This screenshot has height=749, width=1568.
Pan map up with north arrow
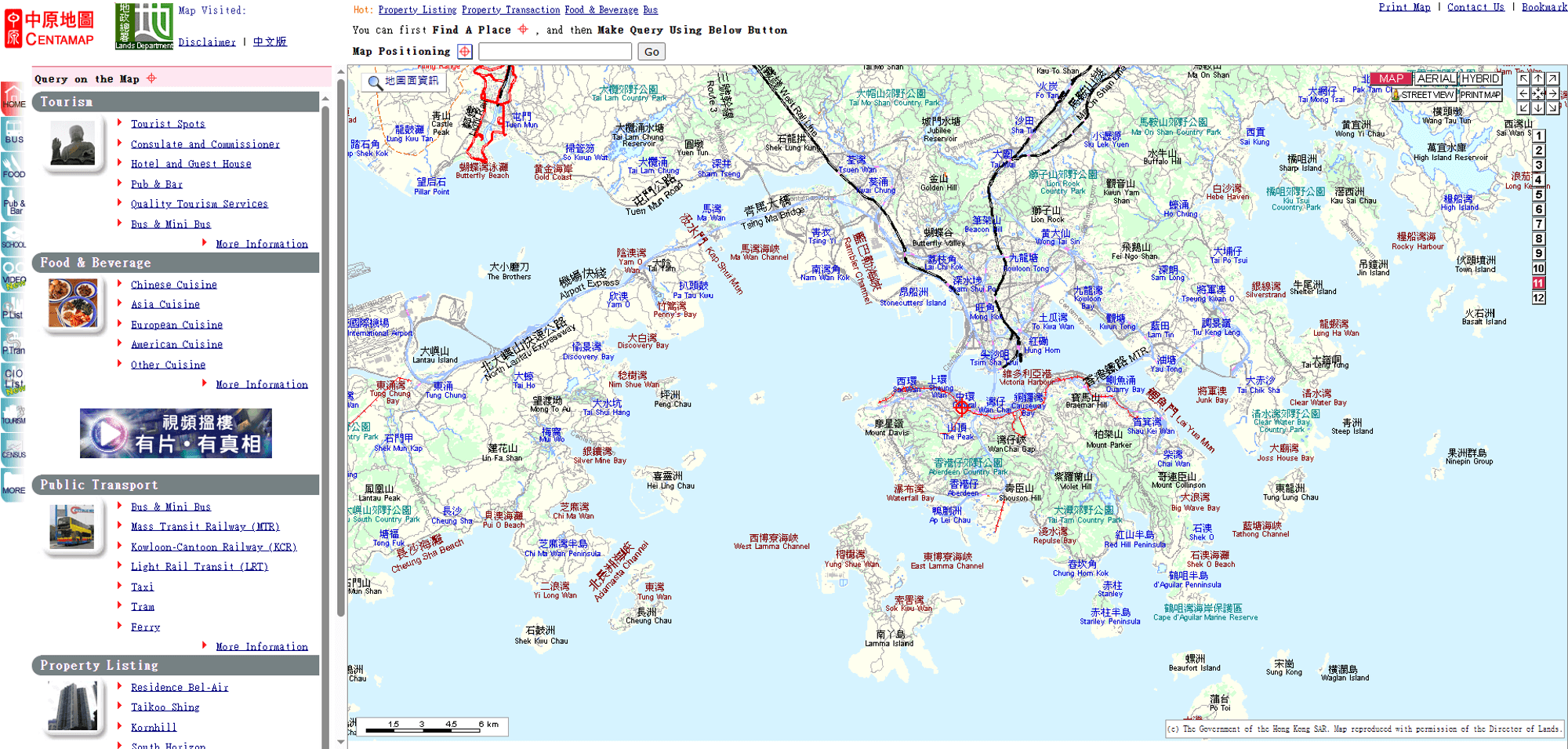[1538, 78]
